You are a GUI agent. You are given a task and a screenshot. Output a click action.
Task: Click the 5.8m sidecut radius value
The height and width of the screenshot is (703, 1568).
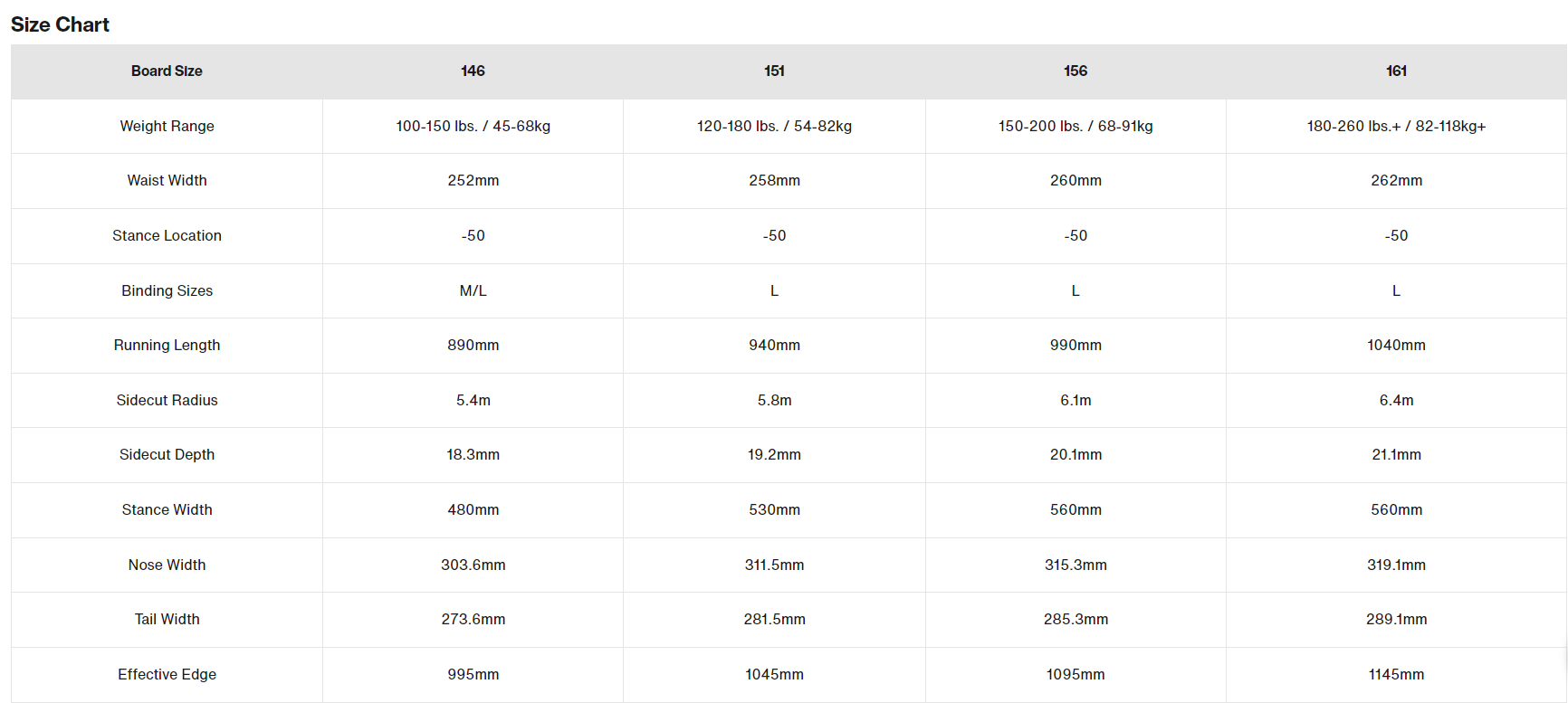[774, 400]
